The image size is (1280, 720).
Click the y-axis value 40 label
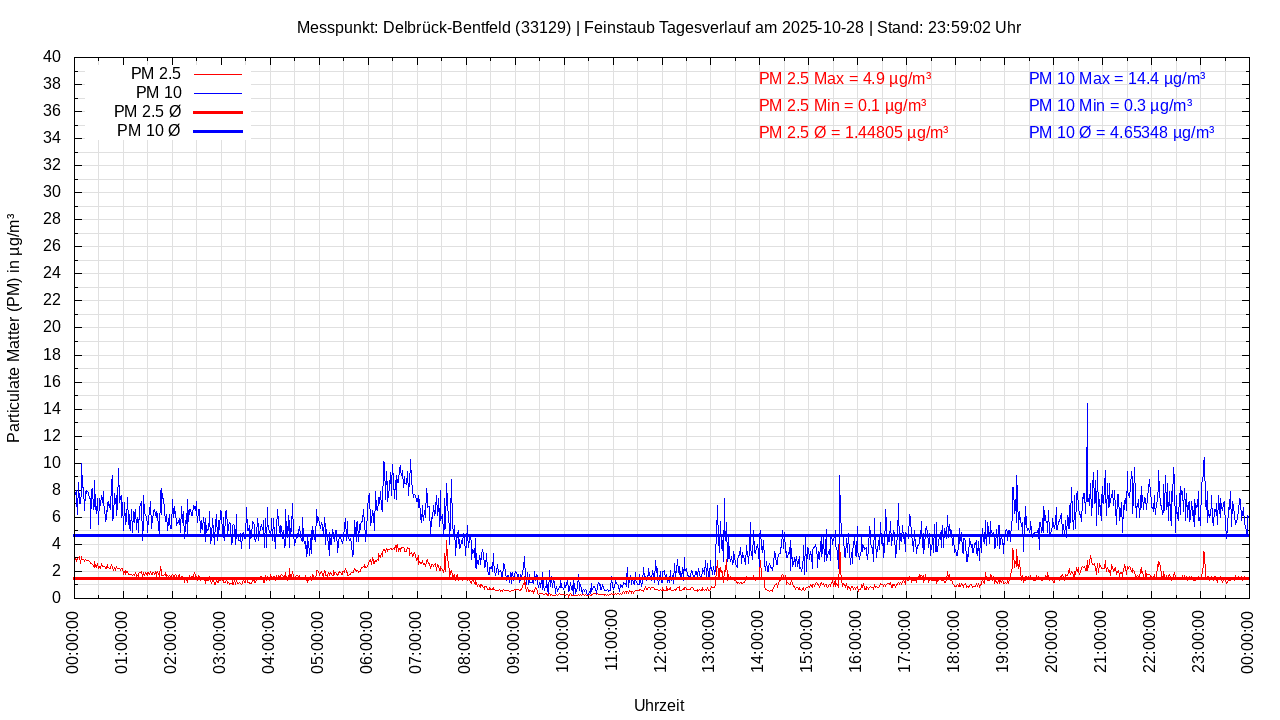click(51, 57)
